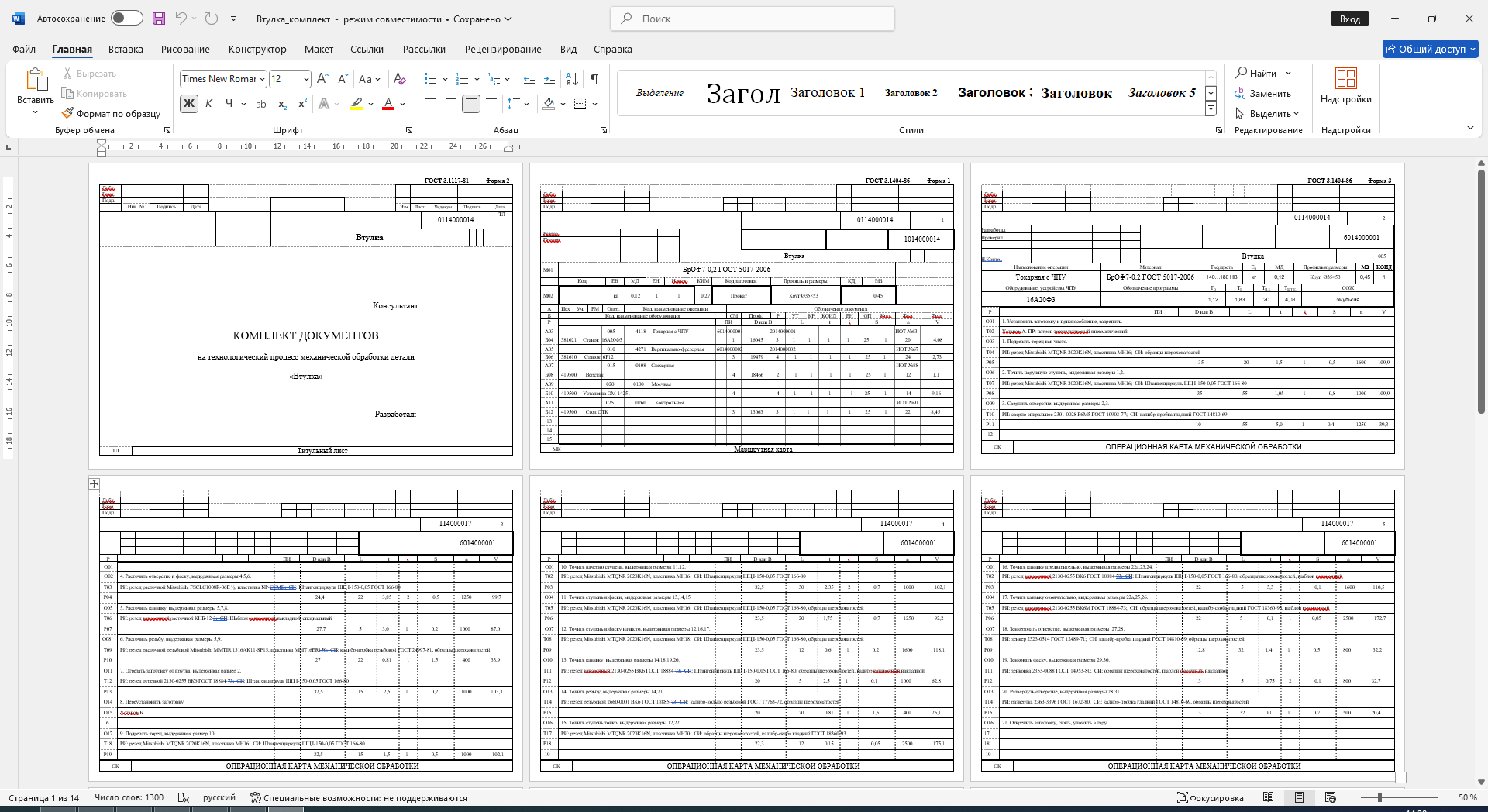Open spelling check status icon
This screenshot has height=812, width=1488.
(184, 797)
